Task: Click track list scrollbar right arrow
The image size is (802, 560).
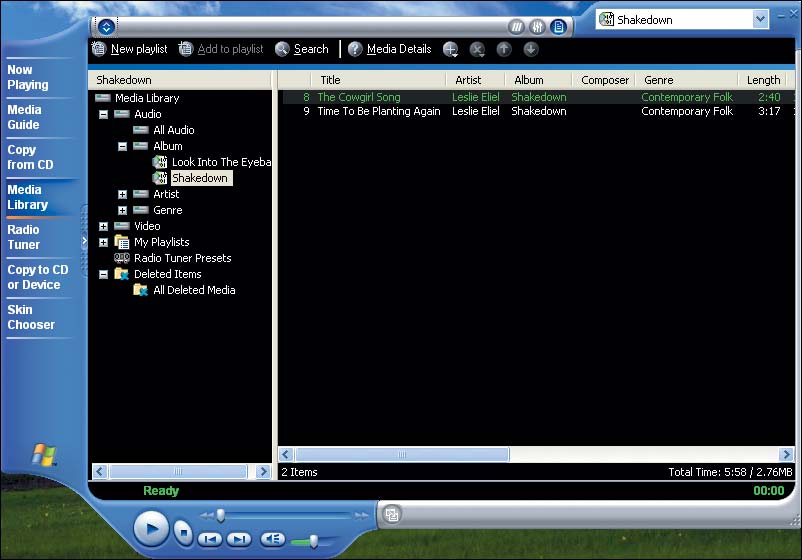Action: coord(786,454)
